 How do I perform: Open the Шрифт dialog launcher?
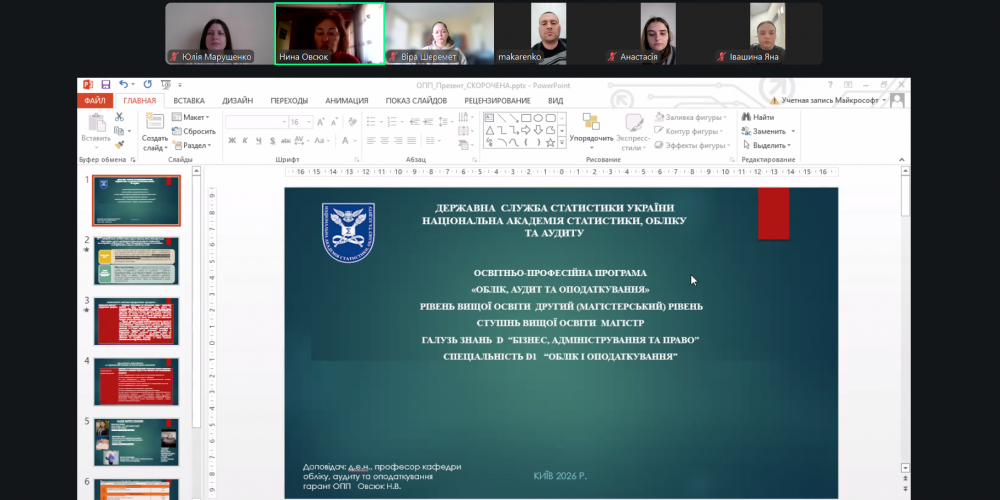tap(357, 159)
